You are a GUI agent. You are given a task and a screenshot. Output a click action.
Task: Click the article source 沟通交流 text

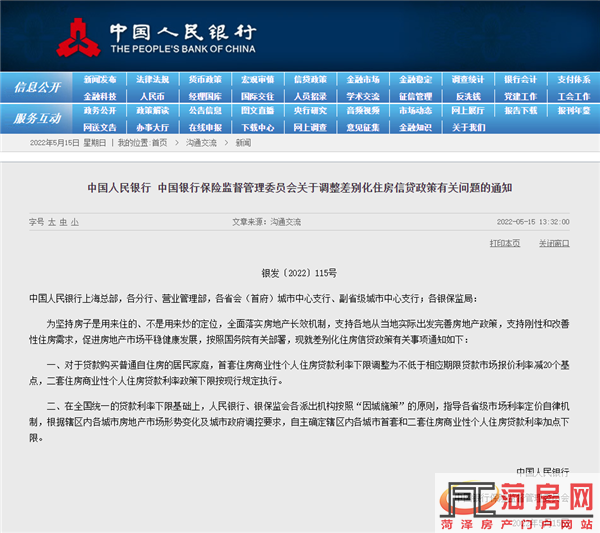285,222
